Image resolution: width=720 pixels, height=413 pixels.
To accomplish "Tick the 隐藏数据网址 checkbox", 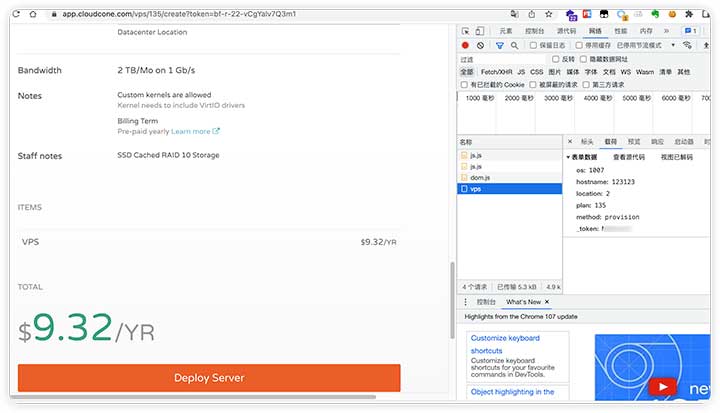I will coord(583,59).
